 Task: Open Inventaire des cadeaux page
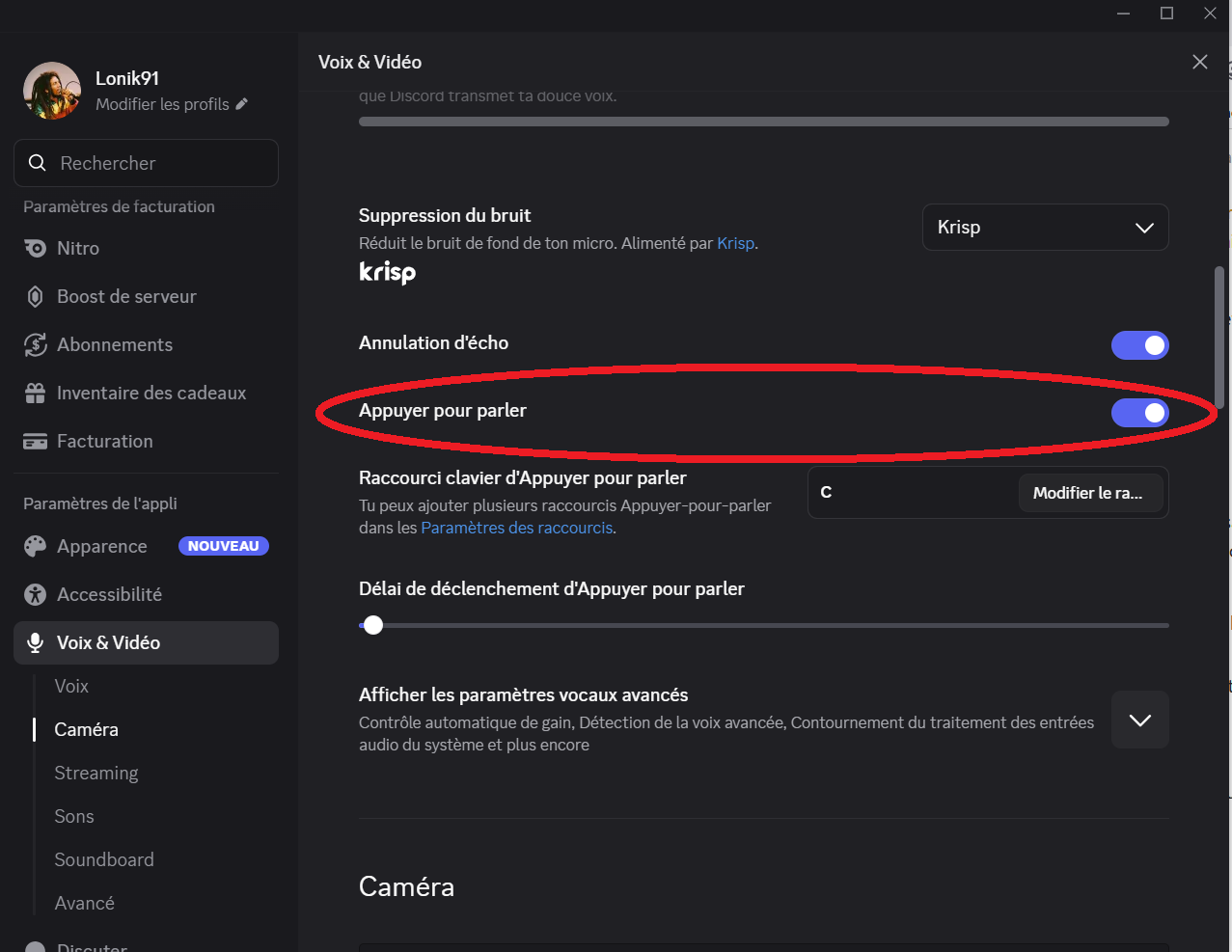click(x=146, y=393)
